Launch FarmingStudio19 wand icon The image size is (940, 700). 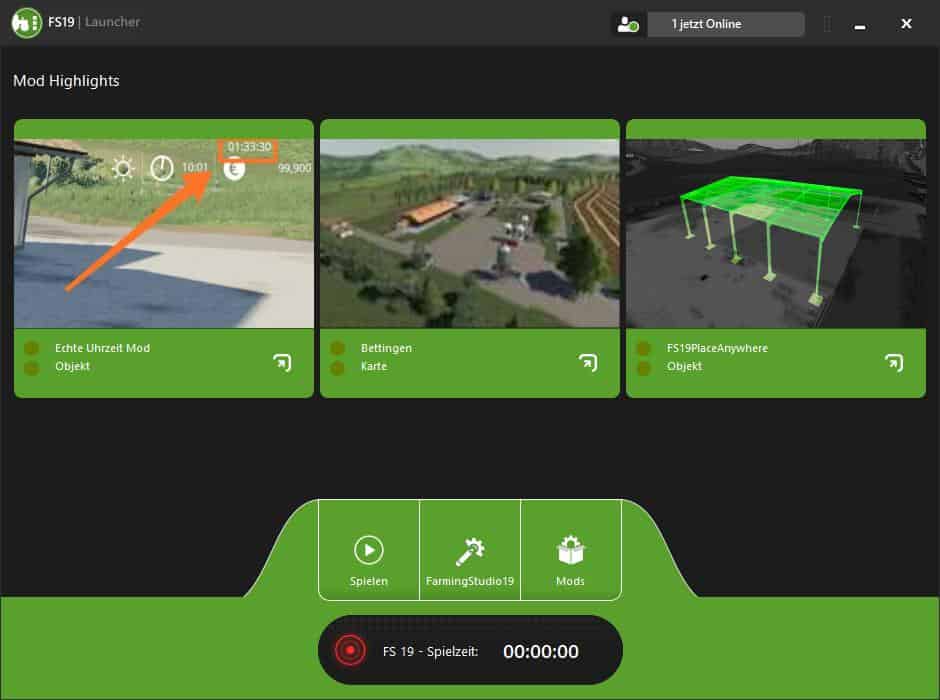point(470,551)
